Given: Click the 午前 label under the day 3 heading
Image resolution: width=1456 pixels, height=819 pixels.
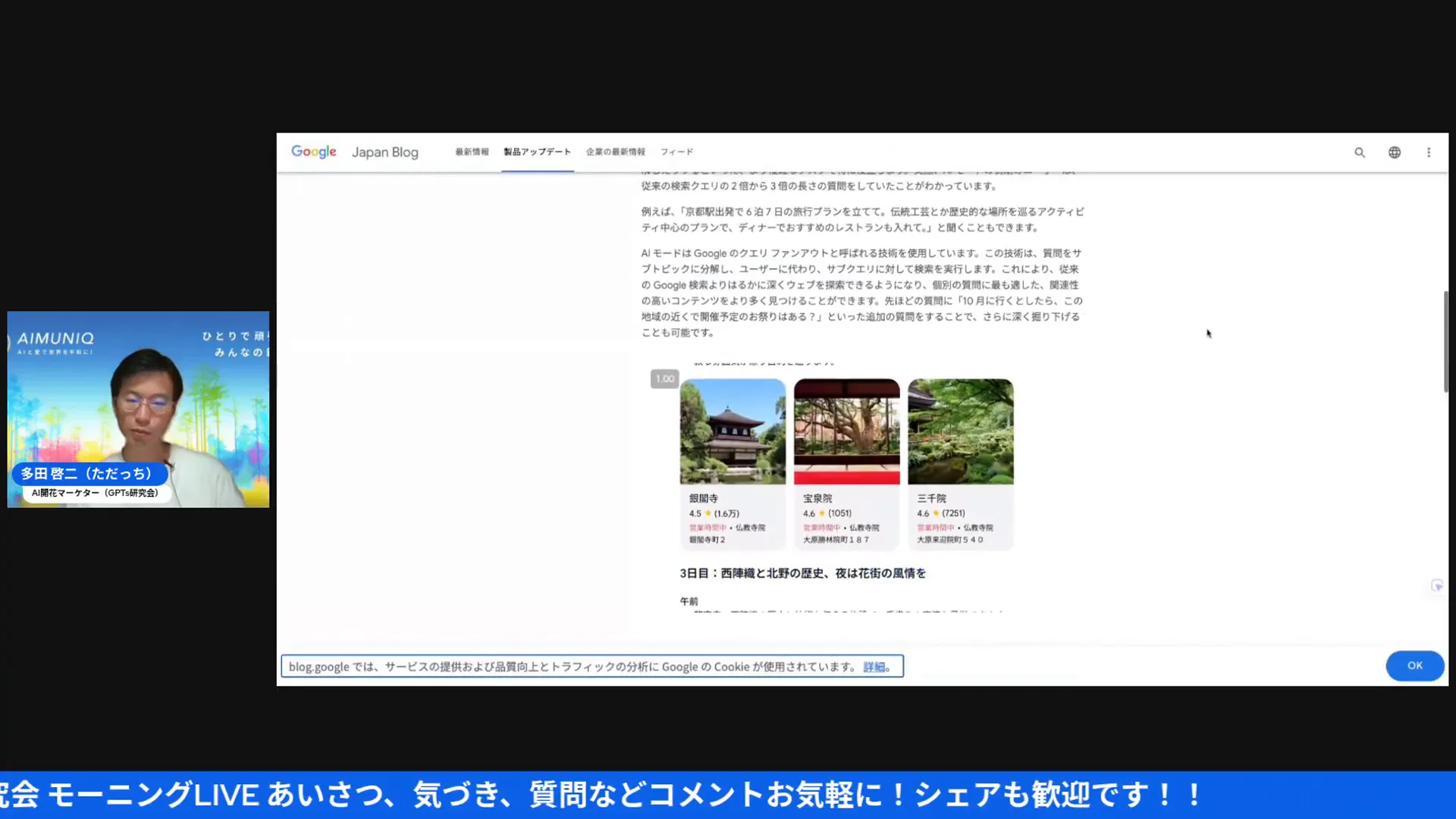Looking at the screenshot, I should pos(689,601).
